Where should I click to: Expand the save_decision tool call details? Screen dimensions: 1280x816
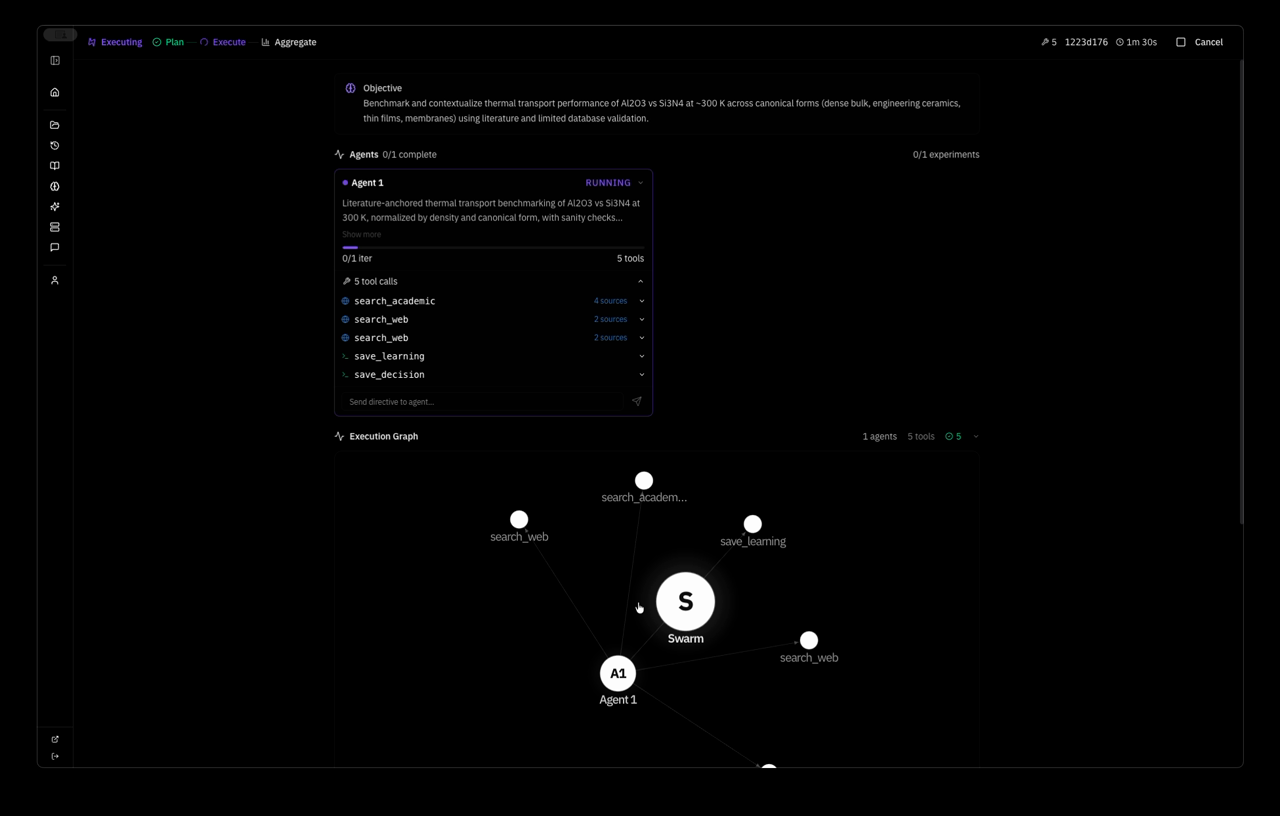pos(641,375)
